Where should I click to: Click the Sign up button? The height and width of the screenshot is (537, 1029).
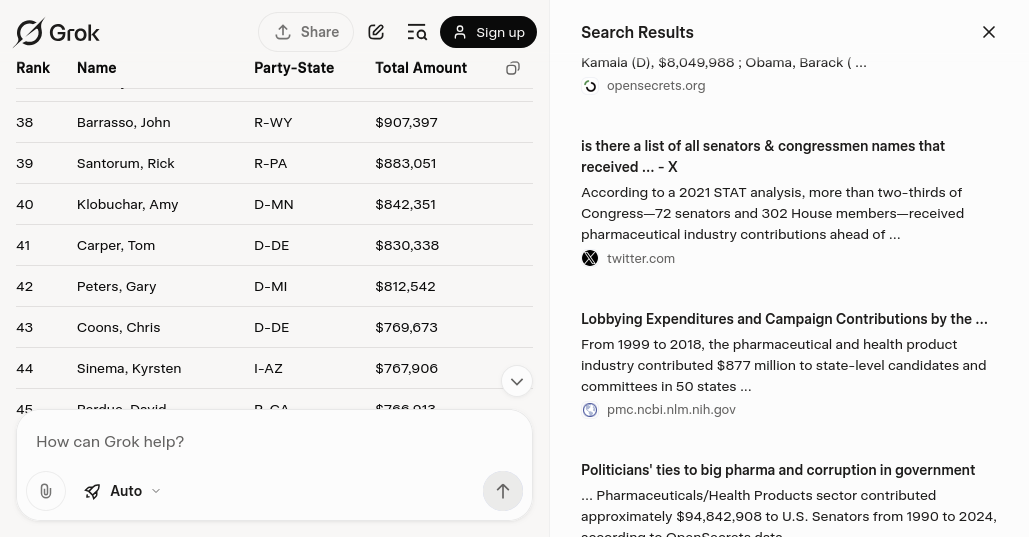click(488, 32)
